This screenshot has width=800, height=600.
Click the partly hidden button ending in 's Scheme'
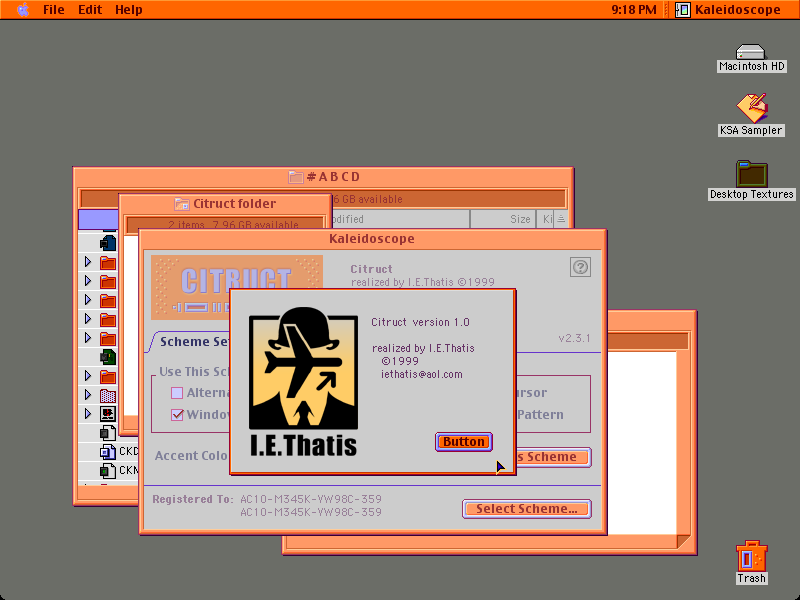(553, 457)
